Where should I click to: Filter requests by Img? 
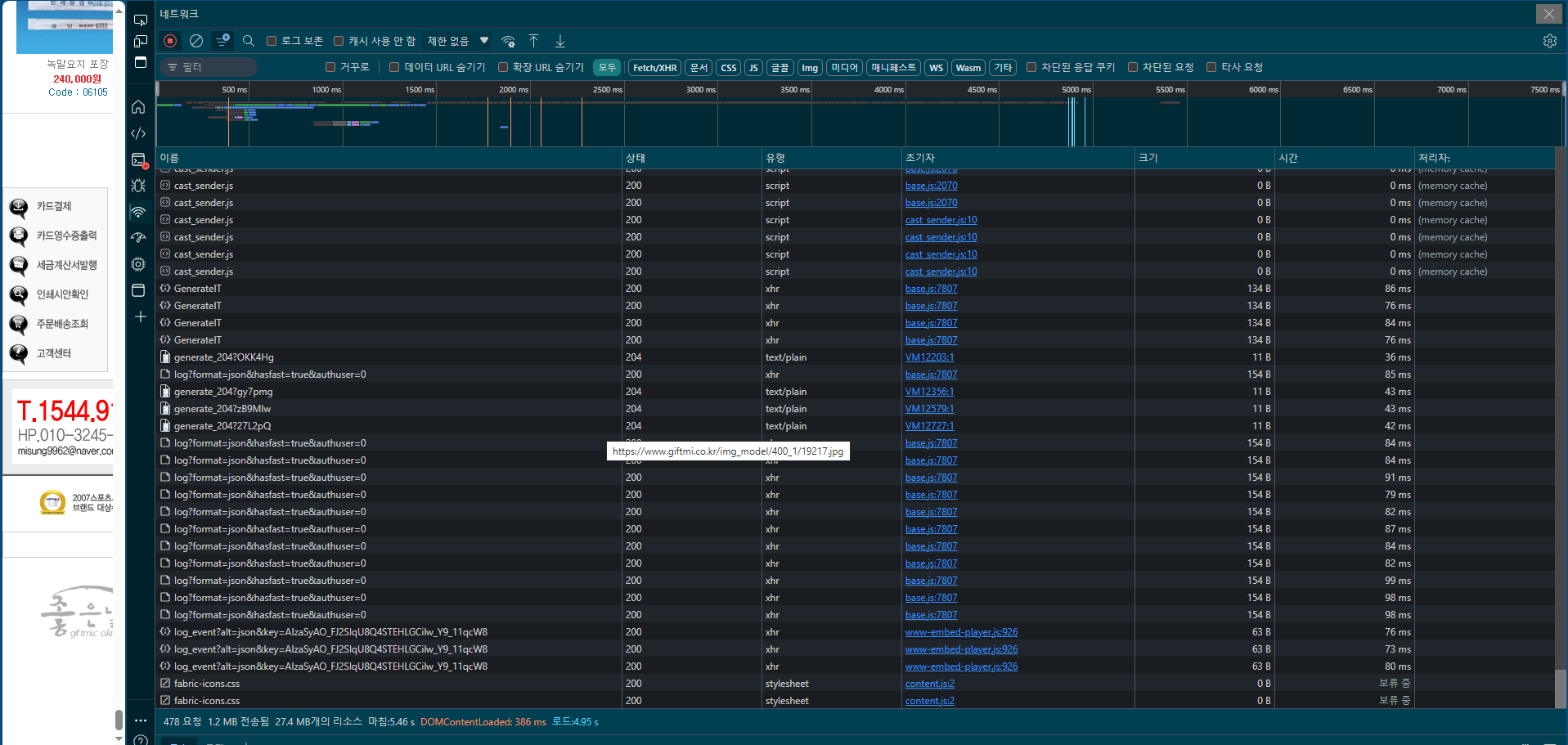point(810,67)
